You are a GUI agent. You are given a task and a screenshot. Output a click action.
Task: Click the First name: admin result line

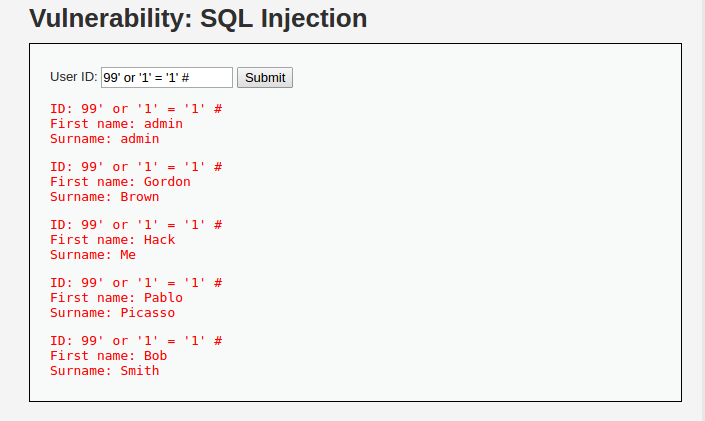[x=116, y=124]
